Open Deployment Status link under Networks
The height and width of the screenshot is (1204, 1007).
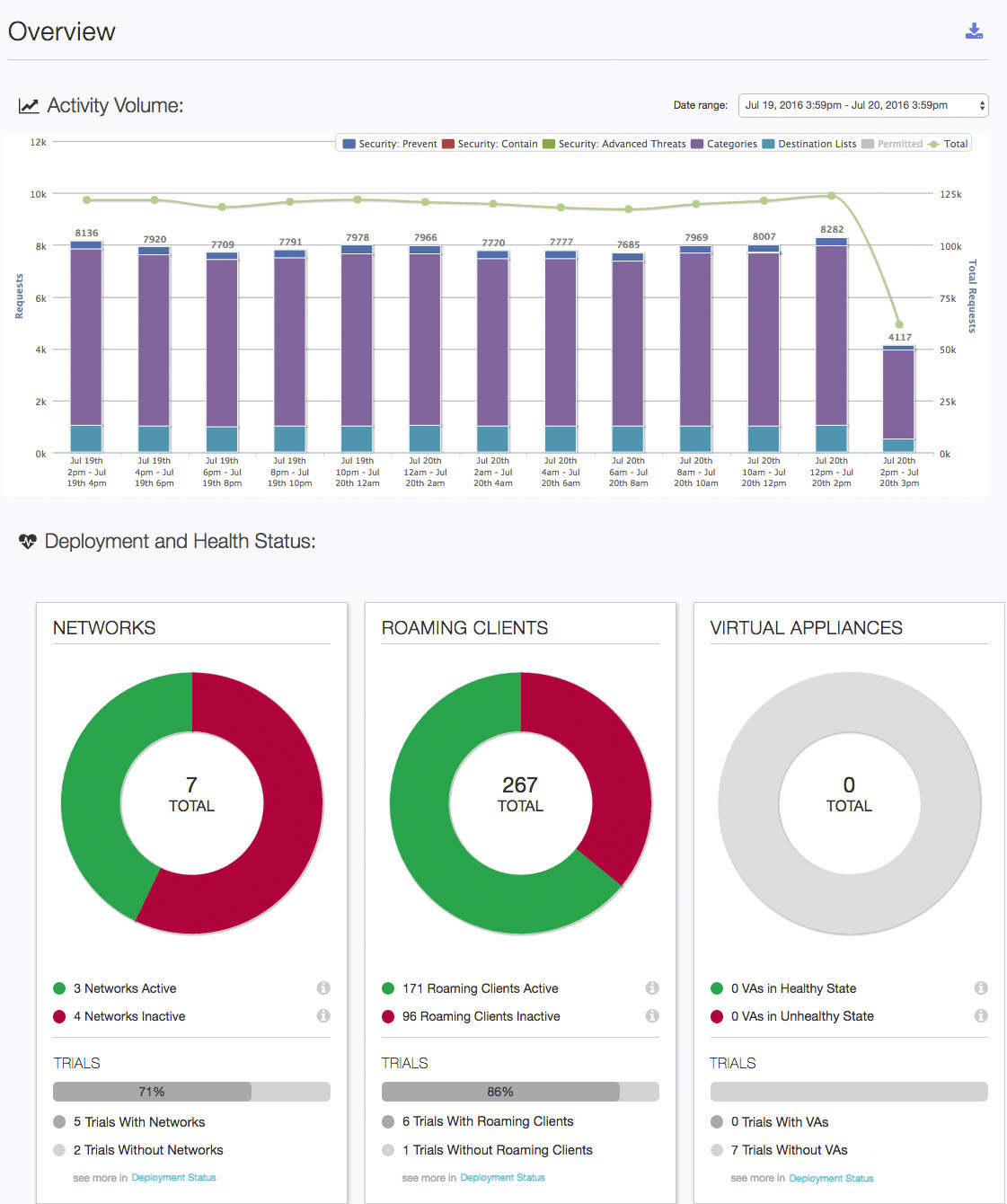[173, 1177]
